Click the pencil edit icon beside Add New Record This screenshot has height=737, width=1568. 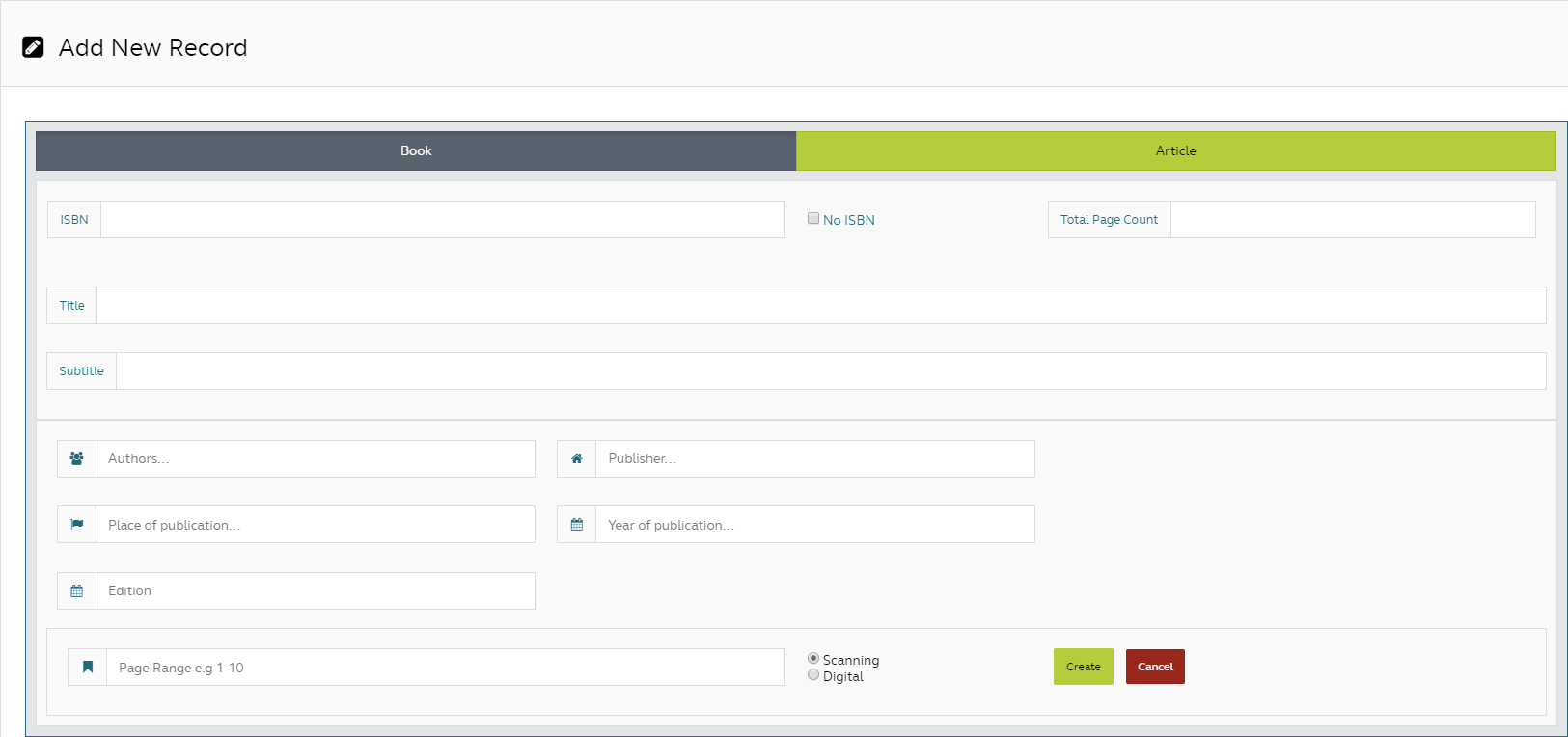[33, 47]
